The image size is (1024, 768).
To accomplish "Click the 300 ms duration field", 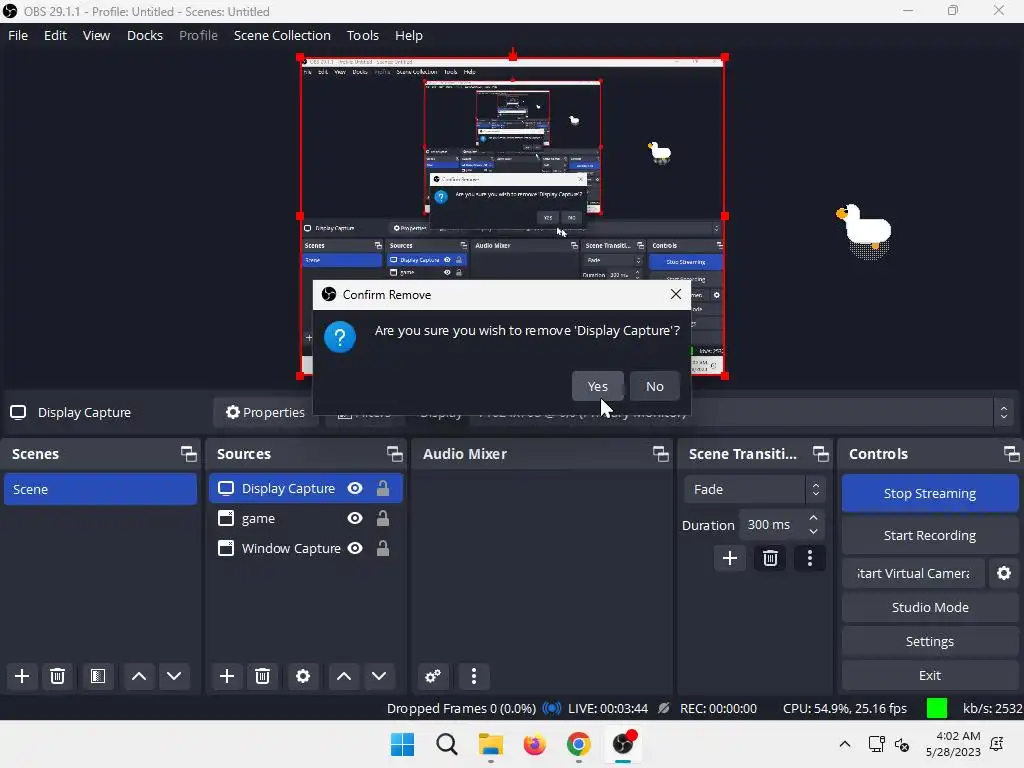I will coord(773,524).
